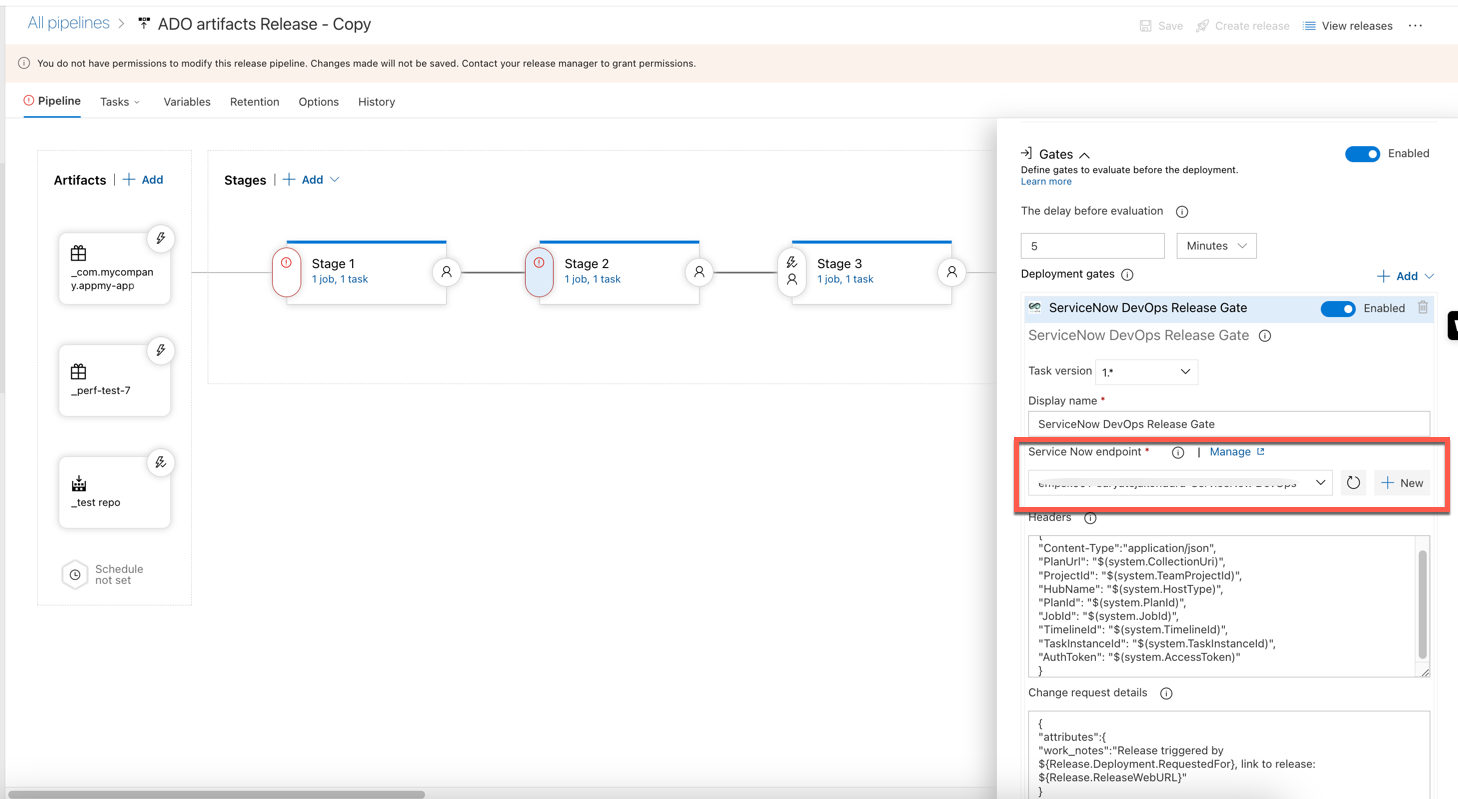
Task: Open Stage 1 job and task link
Action: click(x=340, y=280)
